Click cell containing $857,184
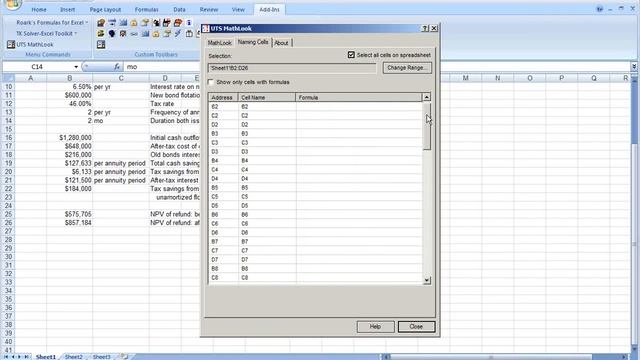Screen dimensions: 640x360 pos(69,223)
